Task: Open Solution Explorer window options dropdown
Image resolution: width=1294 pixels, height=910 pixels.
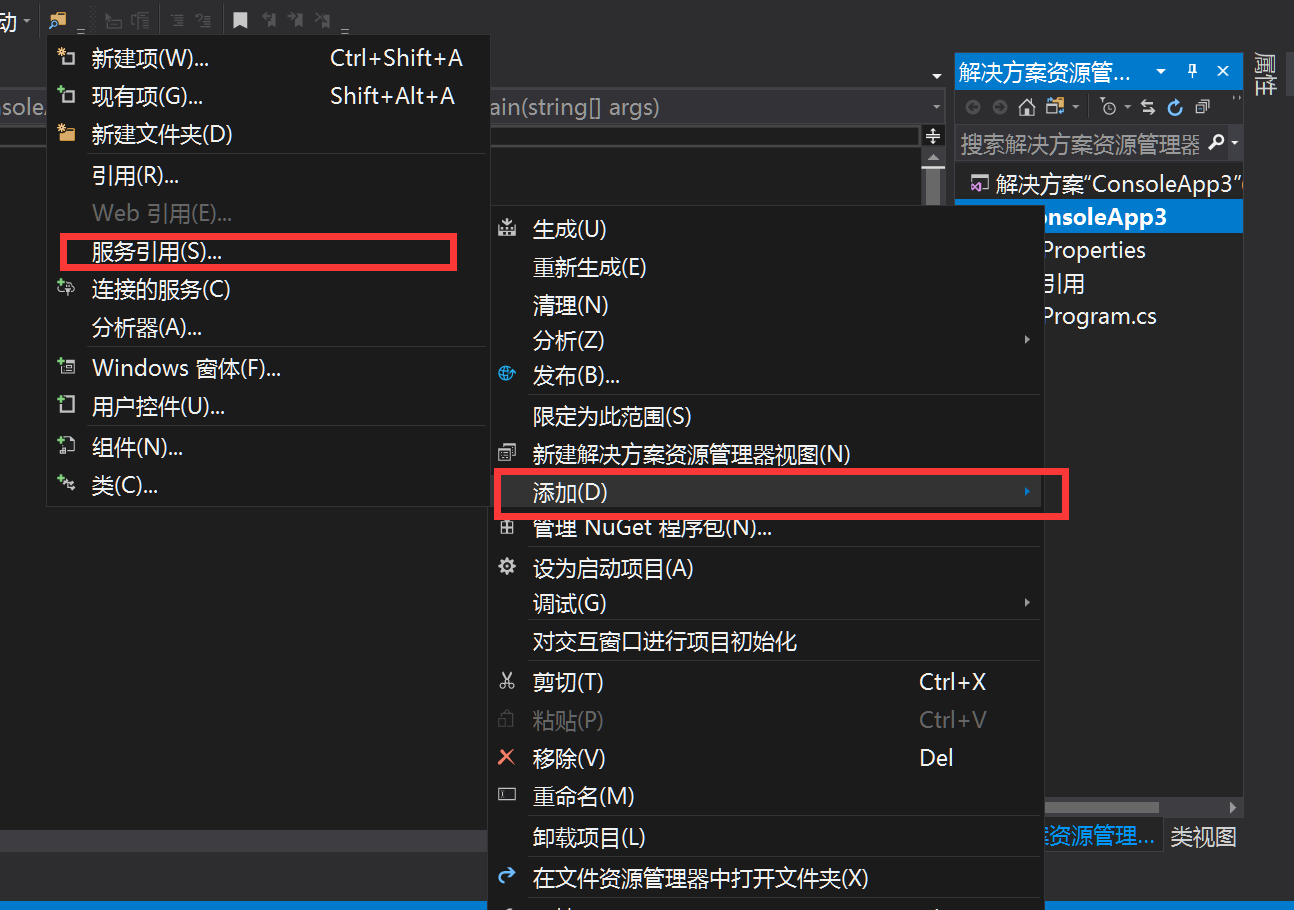Action: [x=1161, y=72]
